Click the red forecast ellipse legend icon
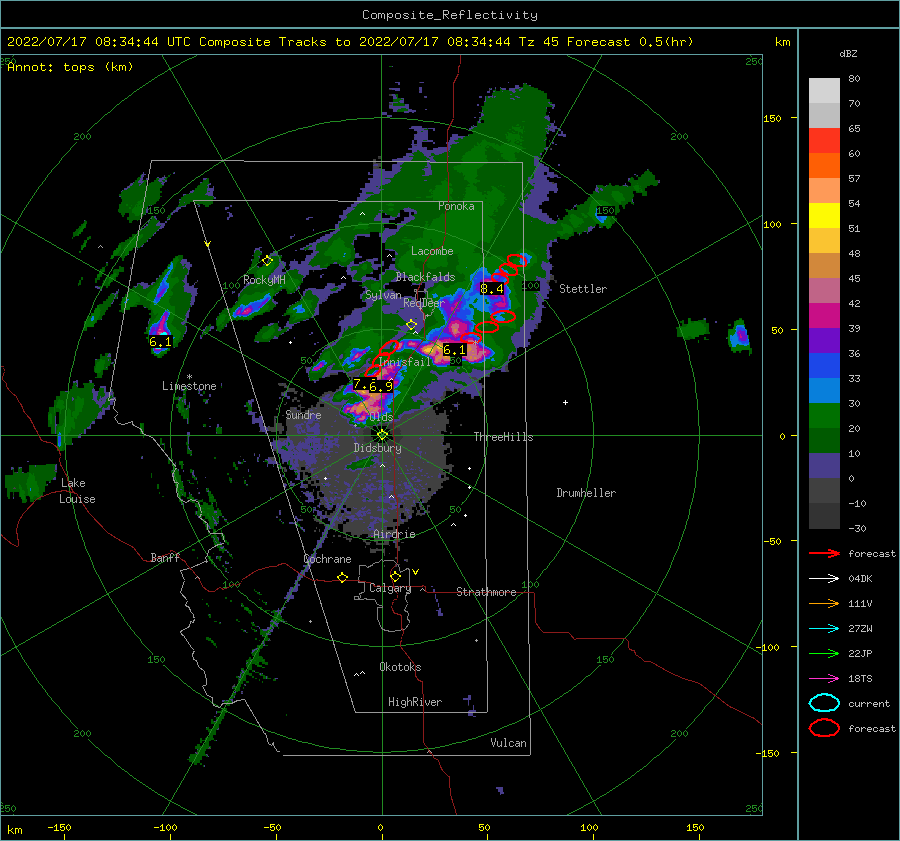Image resolution: width=900 pixels, height=841 pixels. (x=824, y=728)
